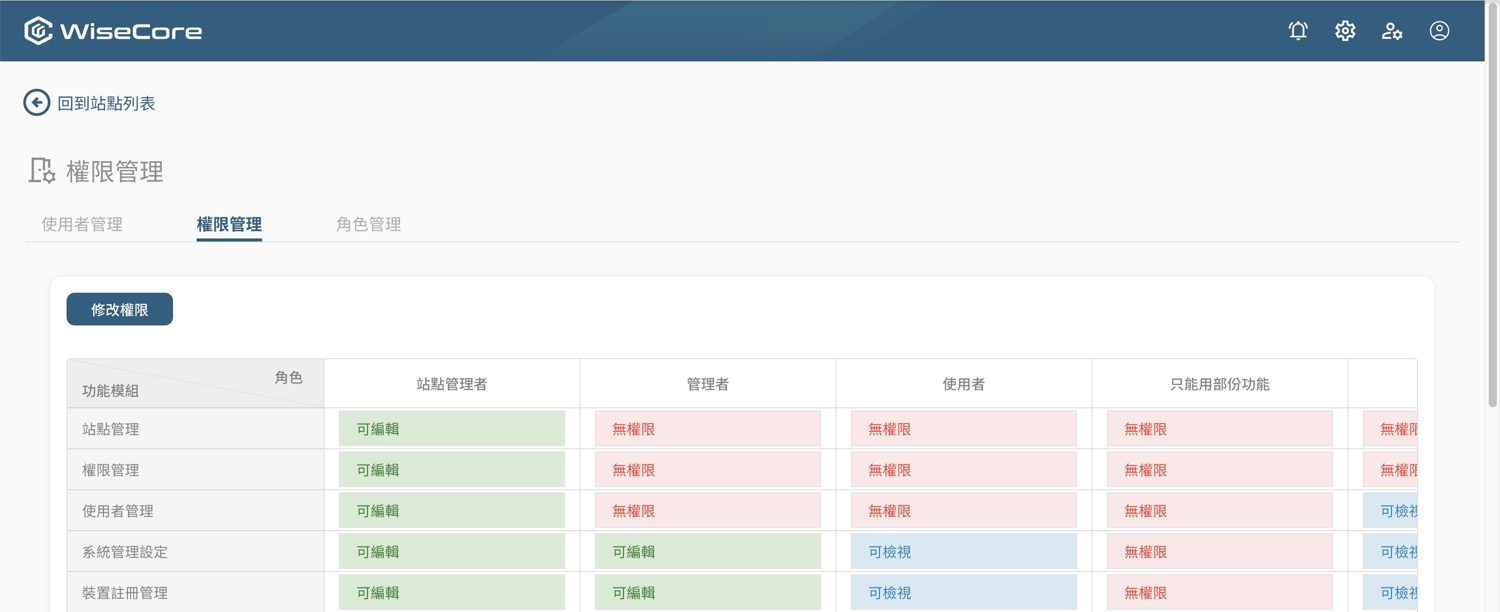Click 無權限 for 管理者 in 權限管理 row

point(708,470)
